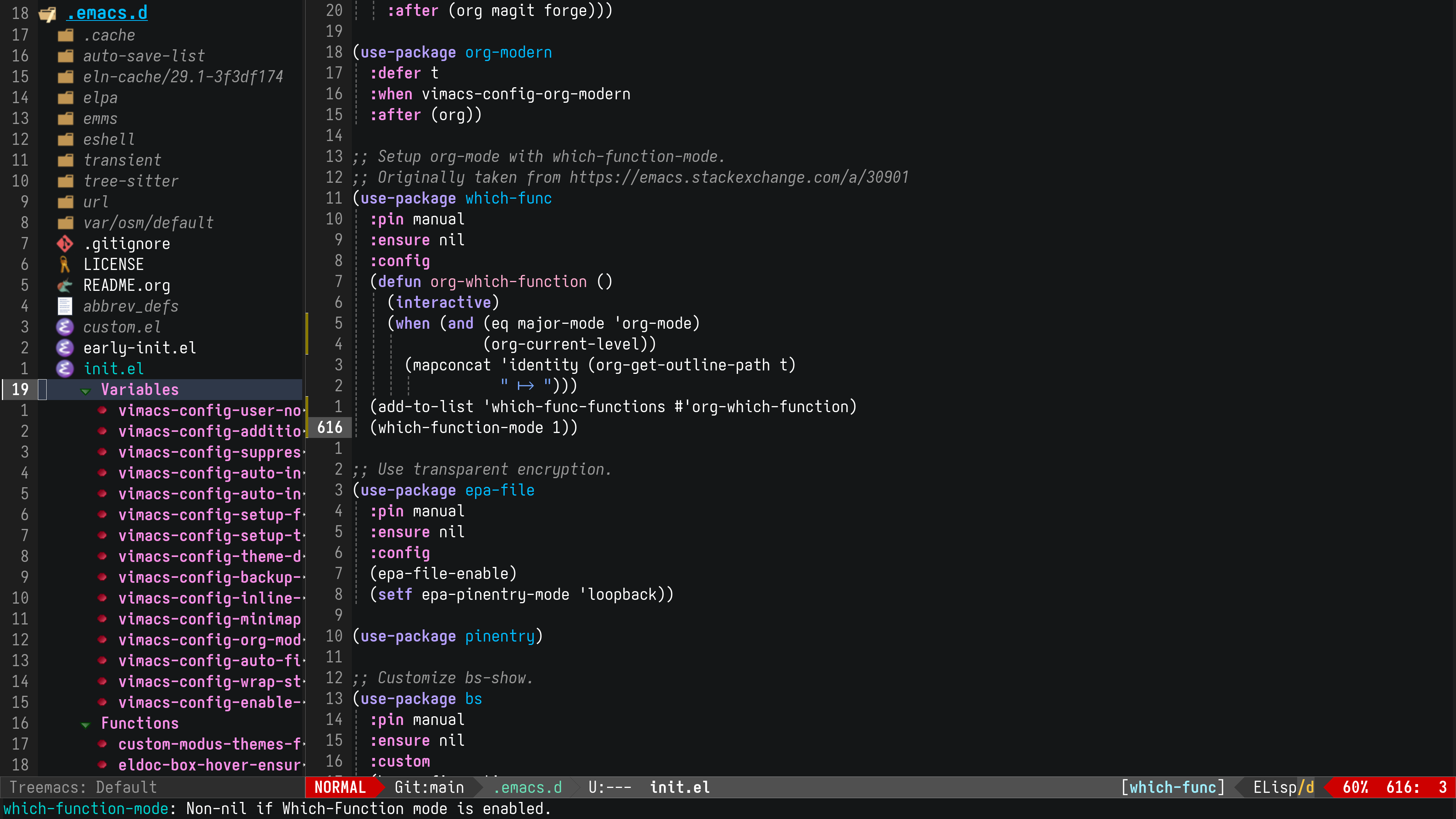Click the README.org file icon
The width and height of the screenshot is (1456, 819).
pyautogui.click(x=65, y=286)
